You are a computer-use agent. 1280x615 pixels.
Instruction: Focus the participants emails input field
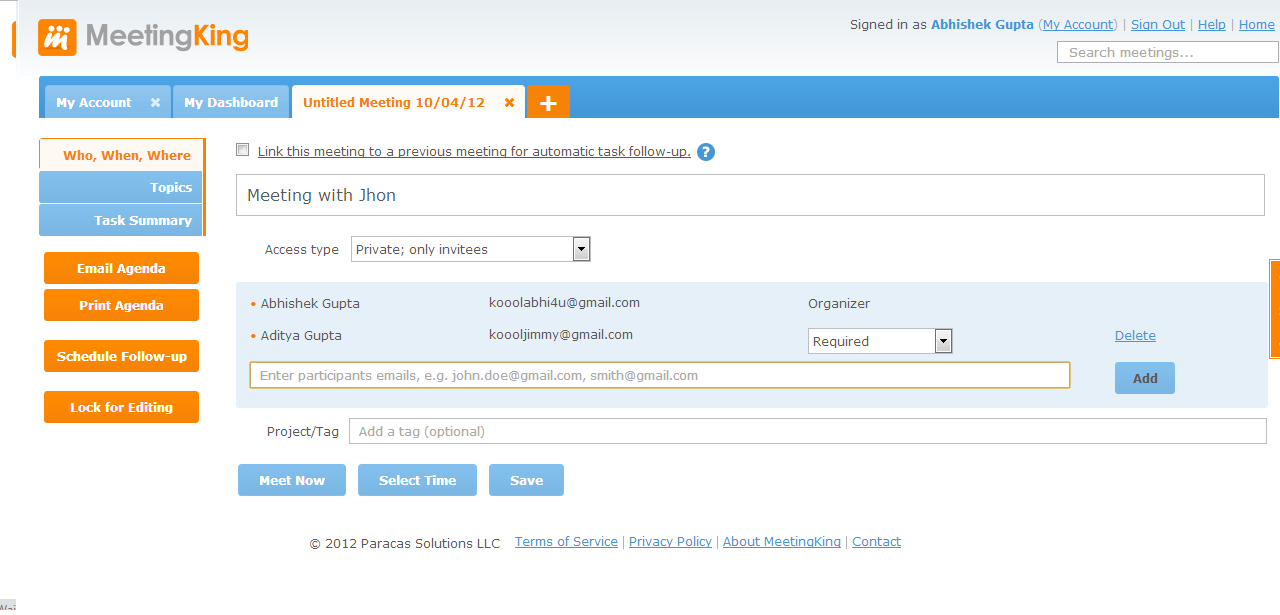click(x=659, y=375)
